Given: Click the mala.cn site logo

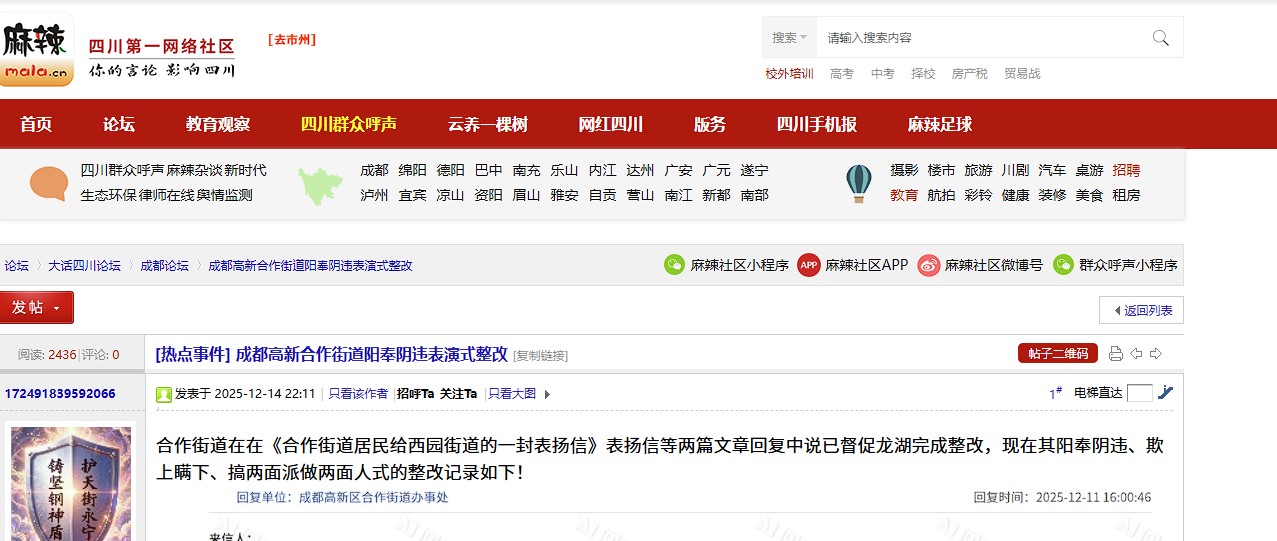Looking at the screenshot, I should coord(37,48).
